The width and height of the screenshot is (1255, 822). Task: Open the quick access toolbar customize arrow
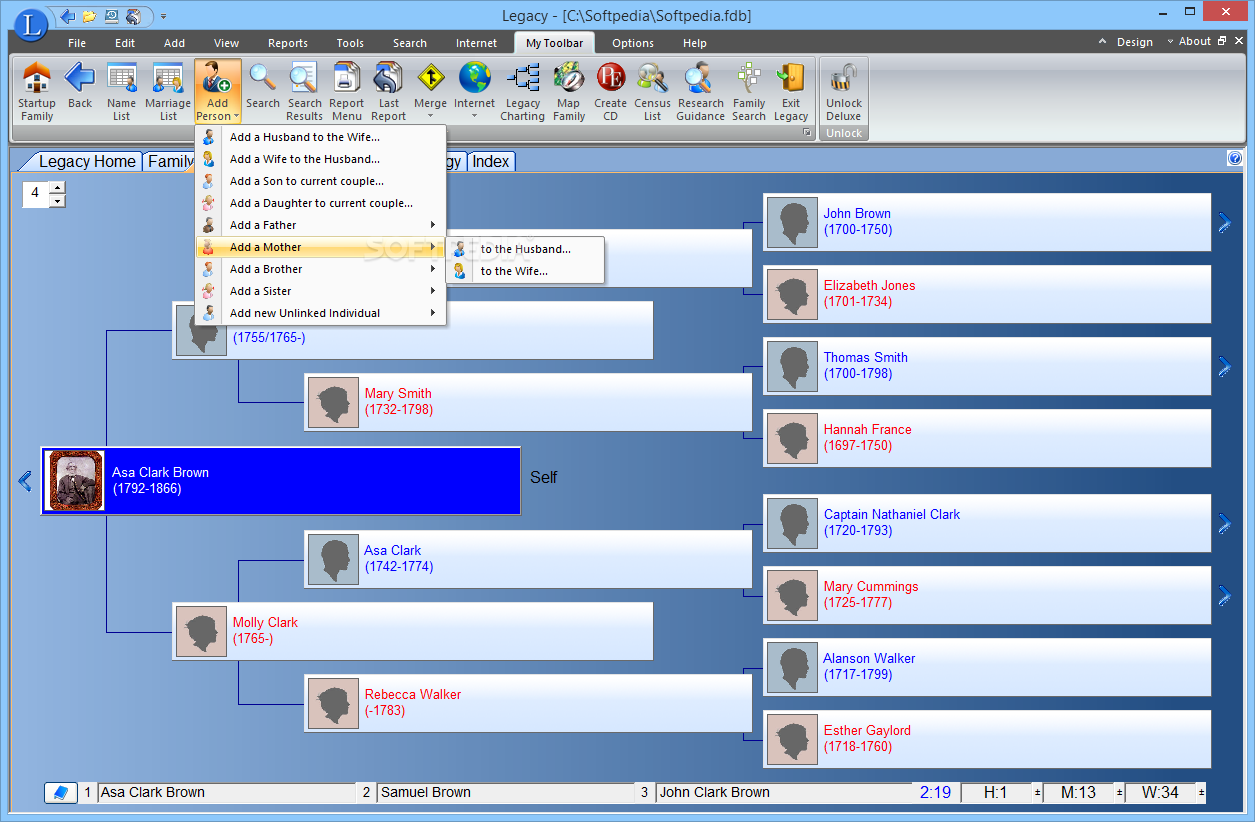[x=163, y=17]
